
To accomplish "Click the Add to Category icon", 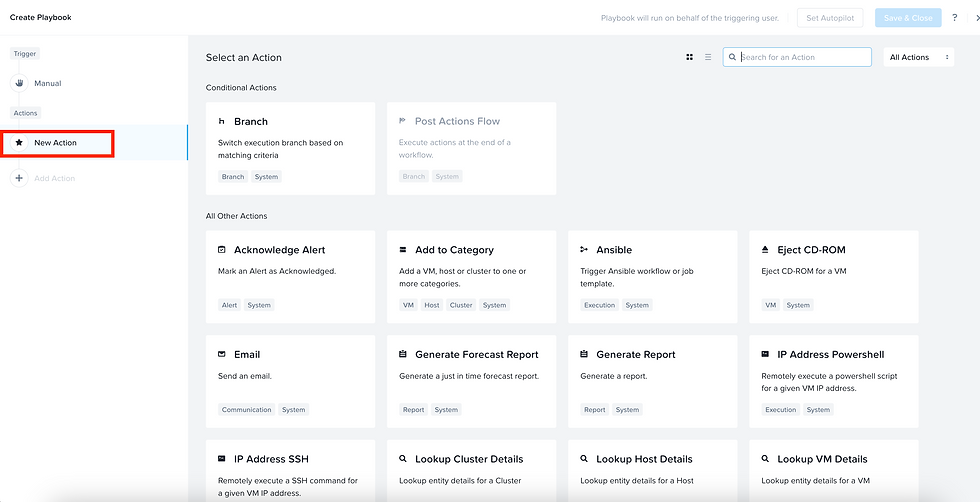I will click(402, 249).
